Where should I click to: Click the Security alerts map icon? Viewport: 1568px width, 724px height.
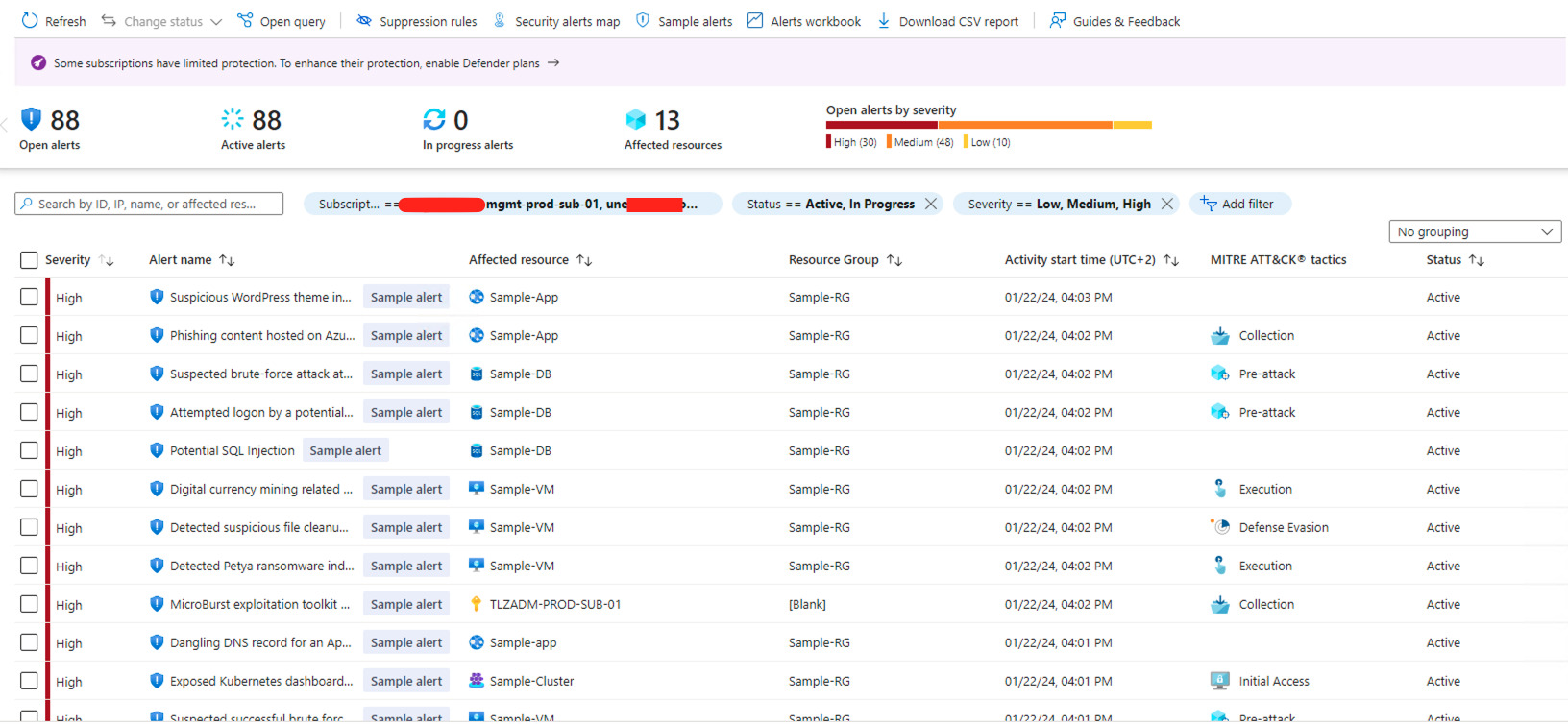500,21
